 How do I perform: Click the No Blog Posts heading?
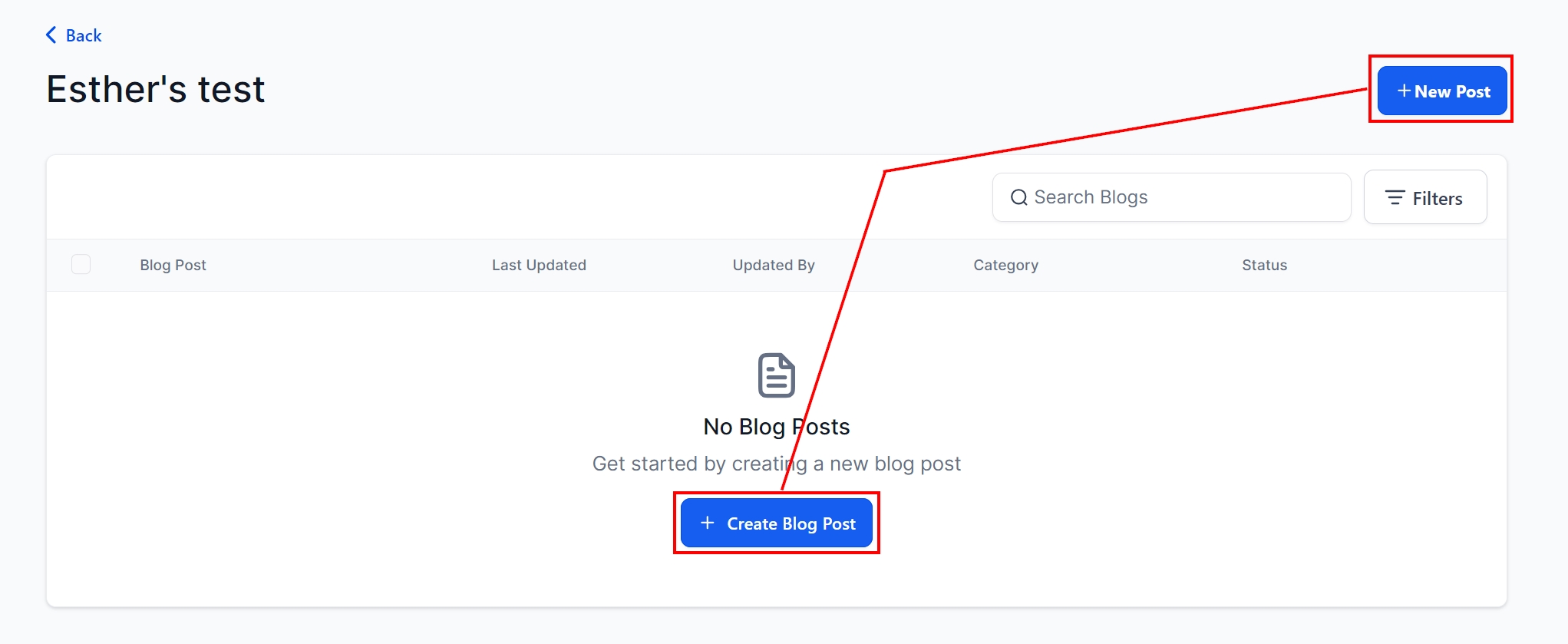(776, 427)
